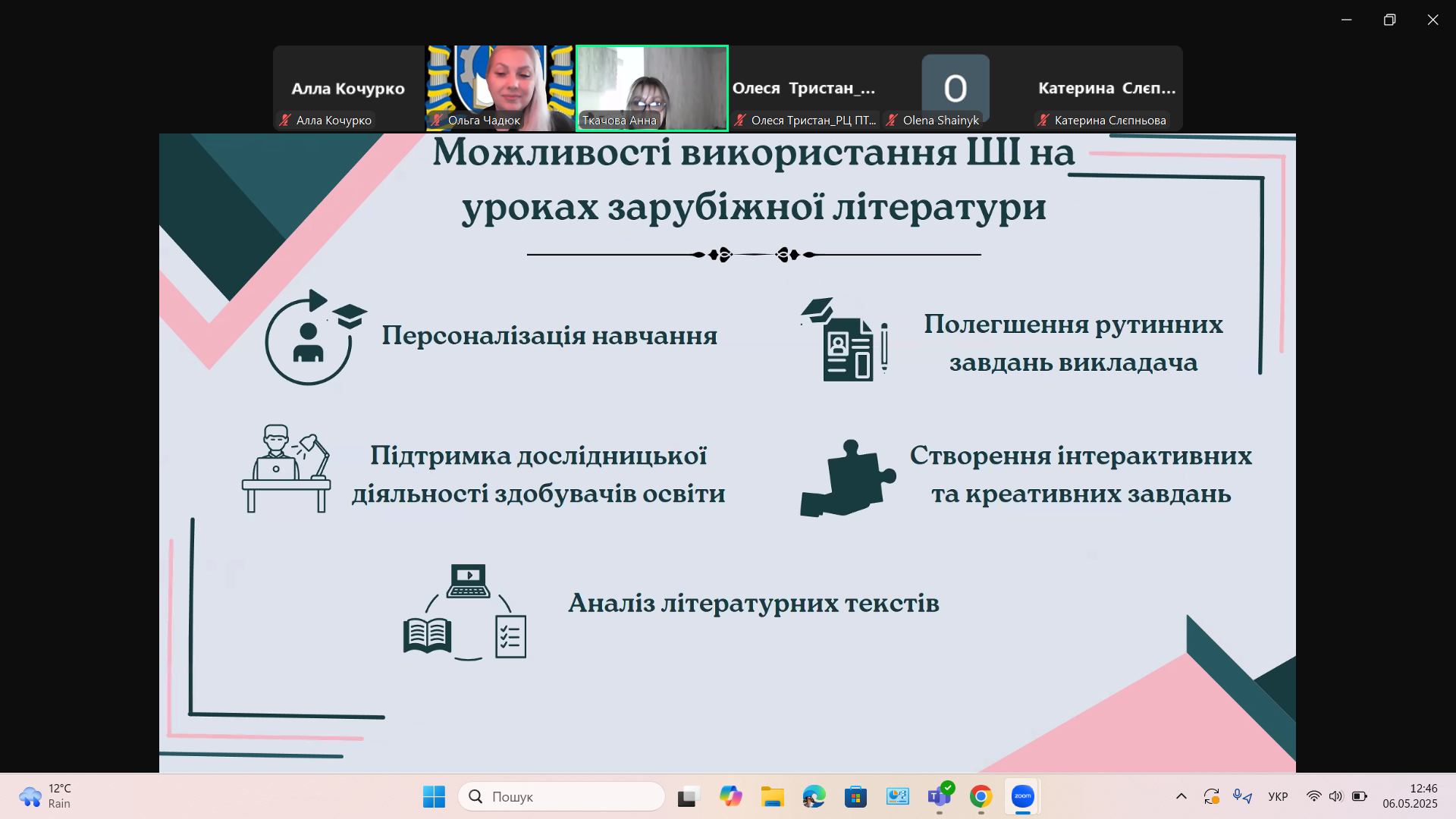The height and width of the screenshot is (819, 1456).
Task: Expand hidden system tray icons chevron
Action: [x=1181, y=796]
